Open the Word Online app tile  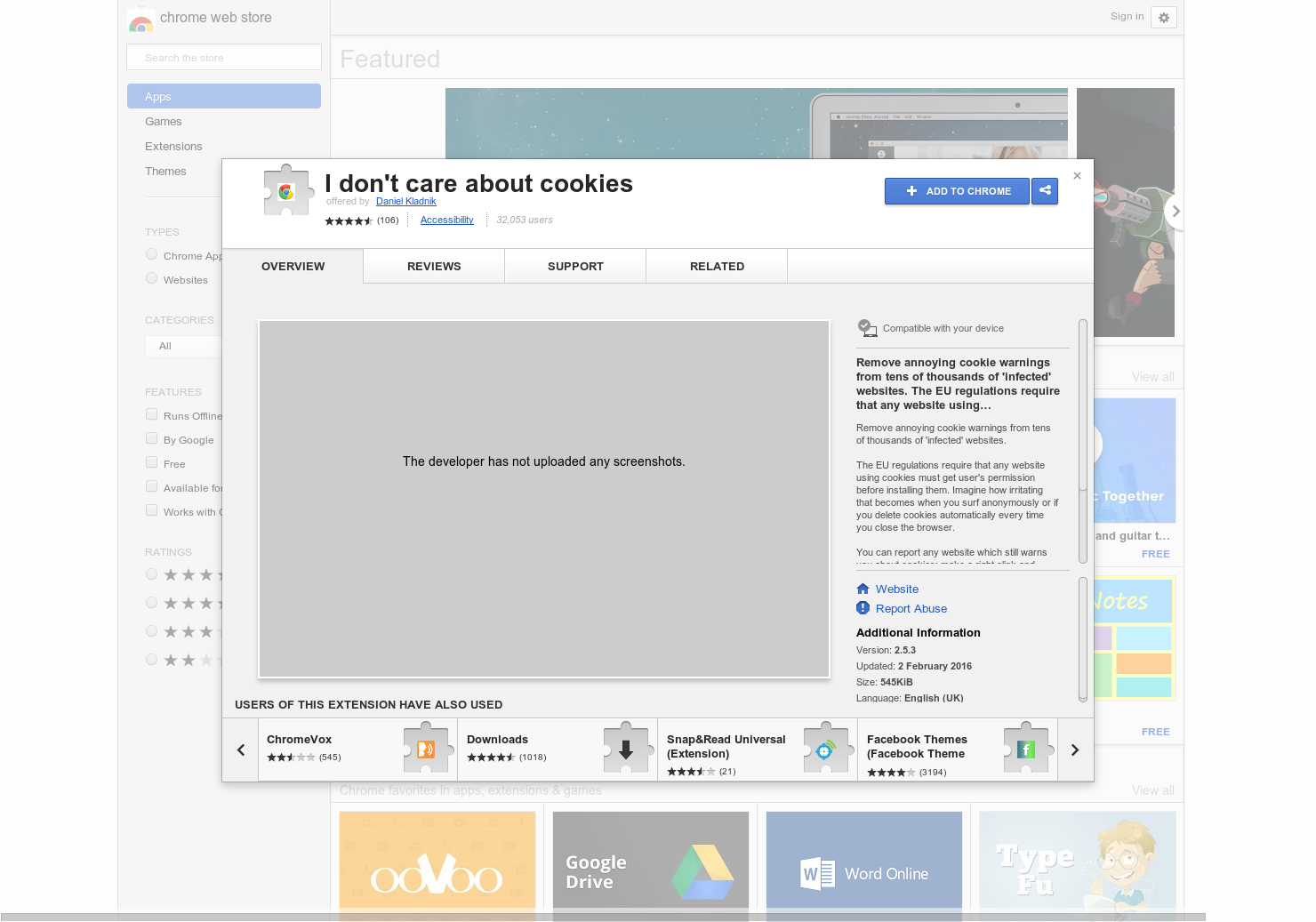[x=864, y=866]
